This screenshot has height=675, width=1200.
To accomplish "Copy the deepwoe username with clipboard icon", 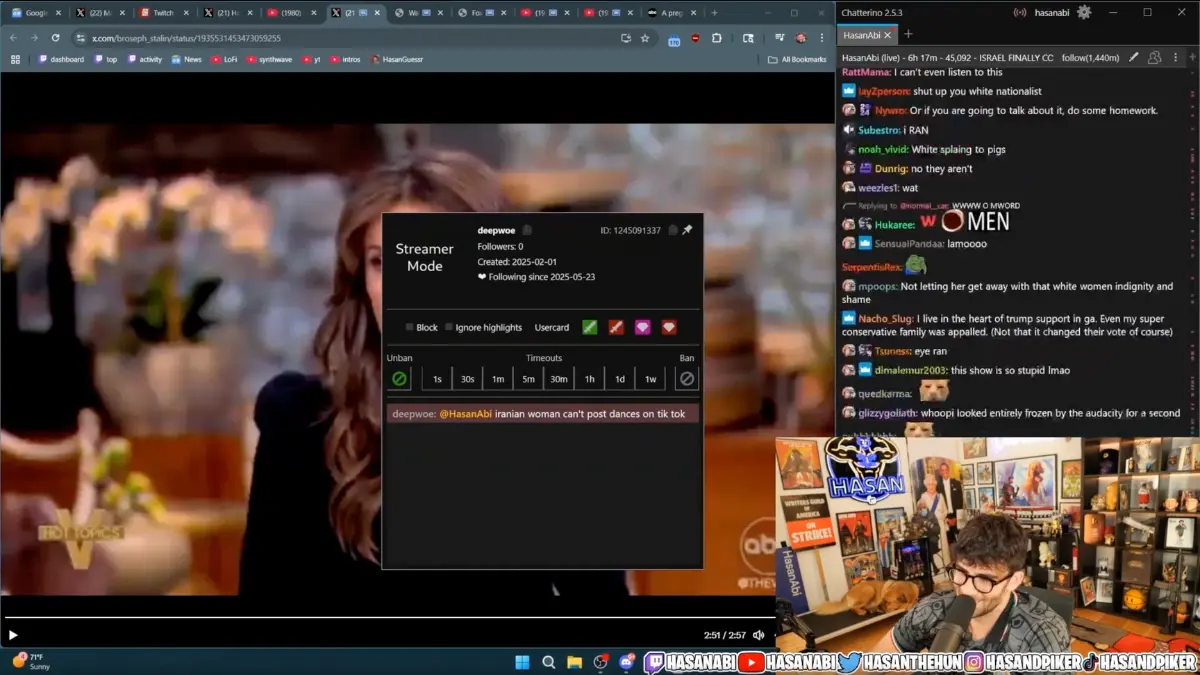I will point(527,230).
